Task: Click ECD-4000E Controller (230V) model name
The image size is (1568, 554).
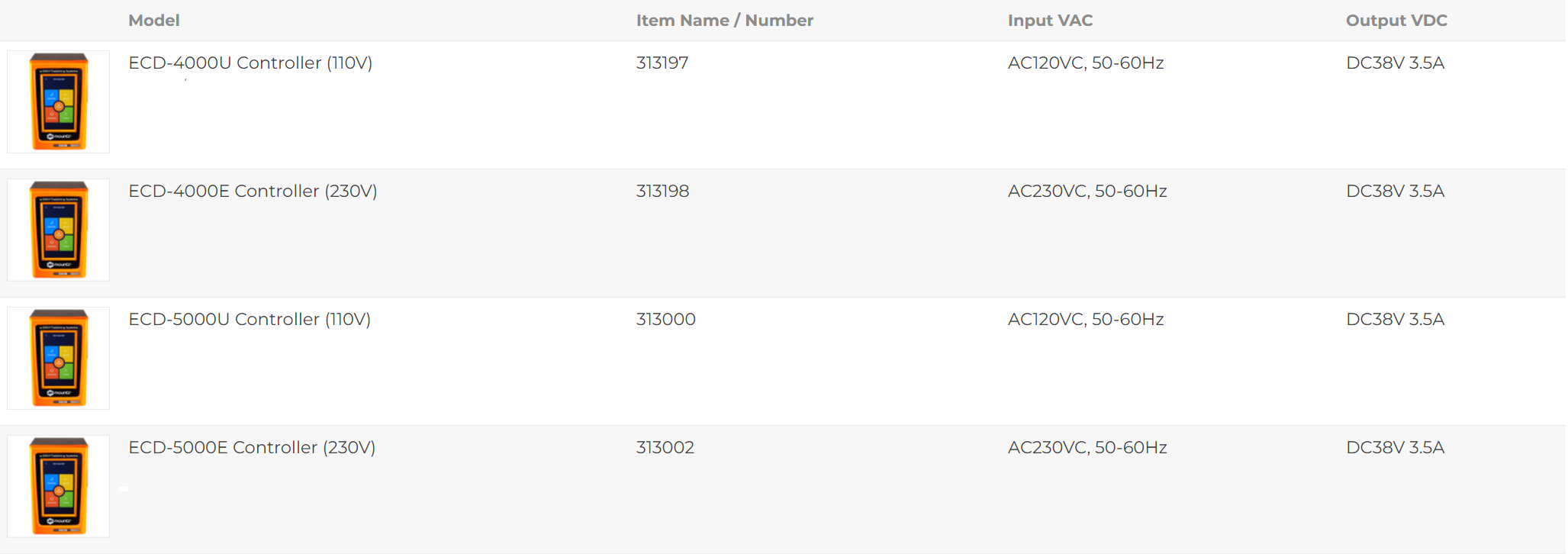Action: tap(253, 191)
